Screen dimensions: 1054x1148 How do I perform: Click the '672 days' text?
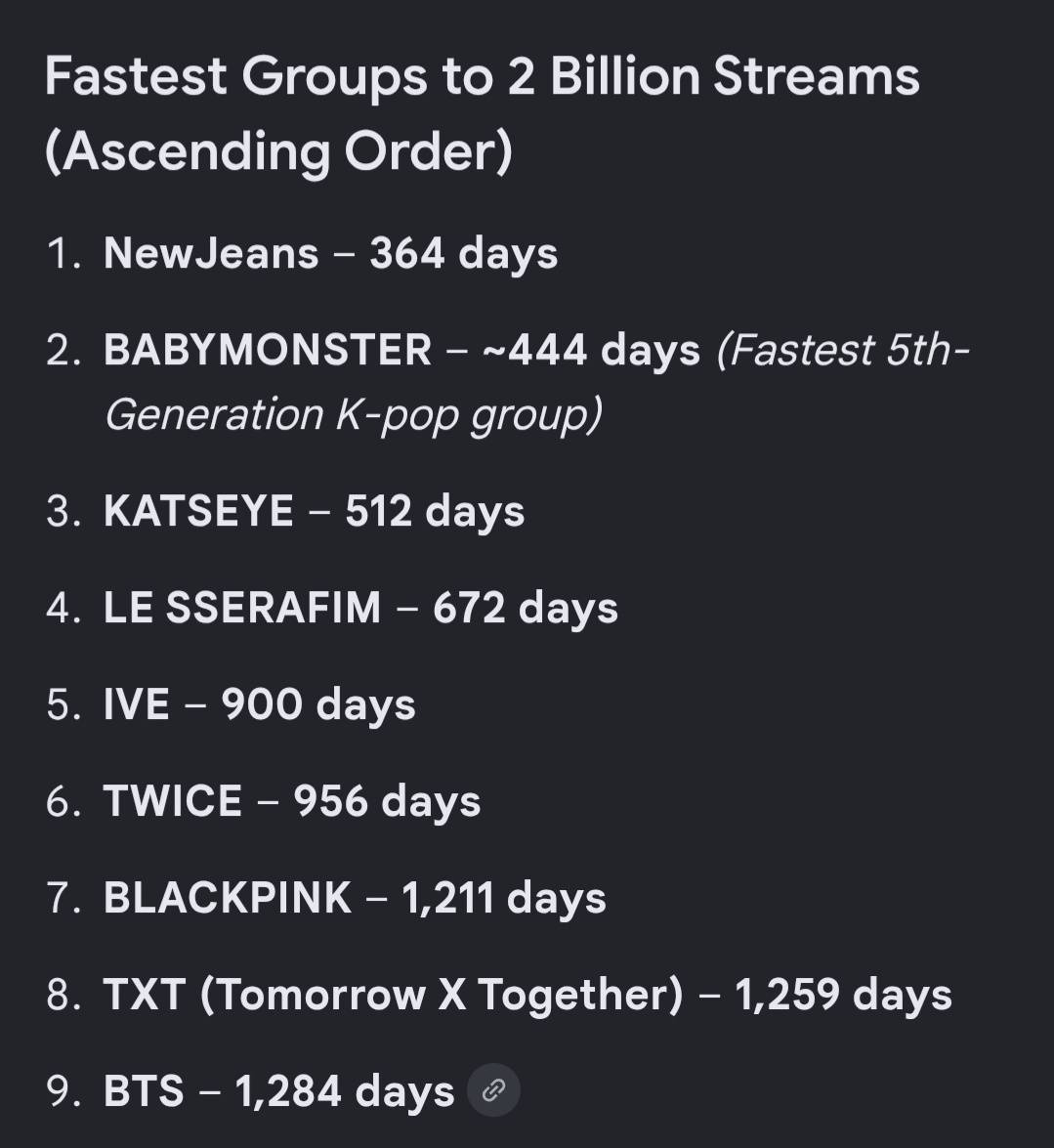tap(525, 609)
